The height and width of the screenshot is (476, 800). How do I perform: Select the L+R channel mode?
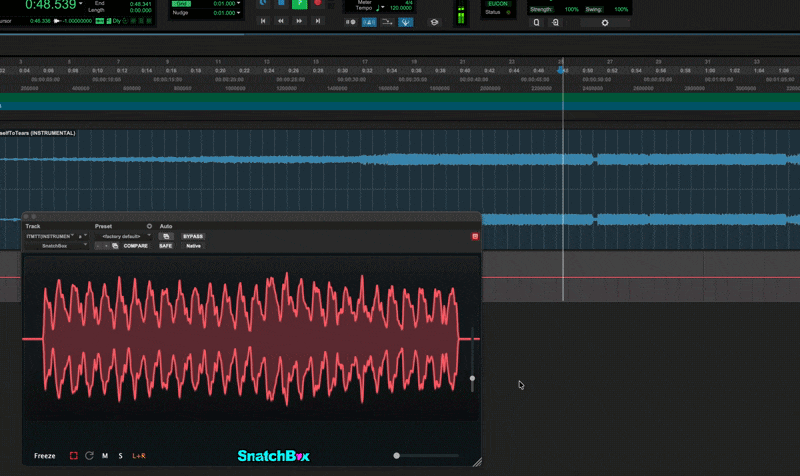[x=139, y=456]
